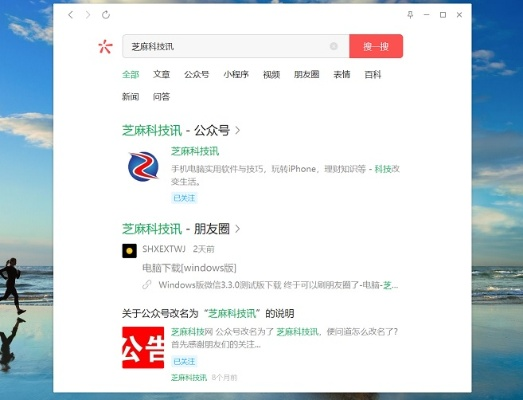Click the red 搜一搜 logo icon

click(x=105, y=46)
